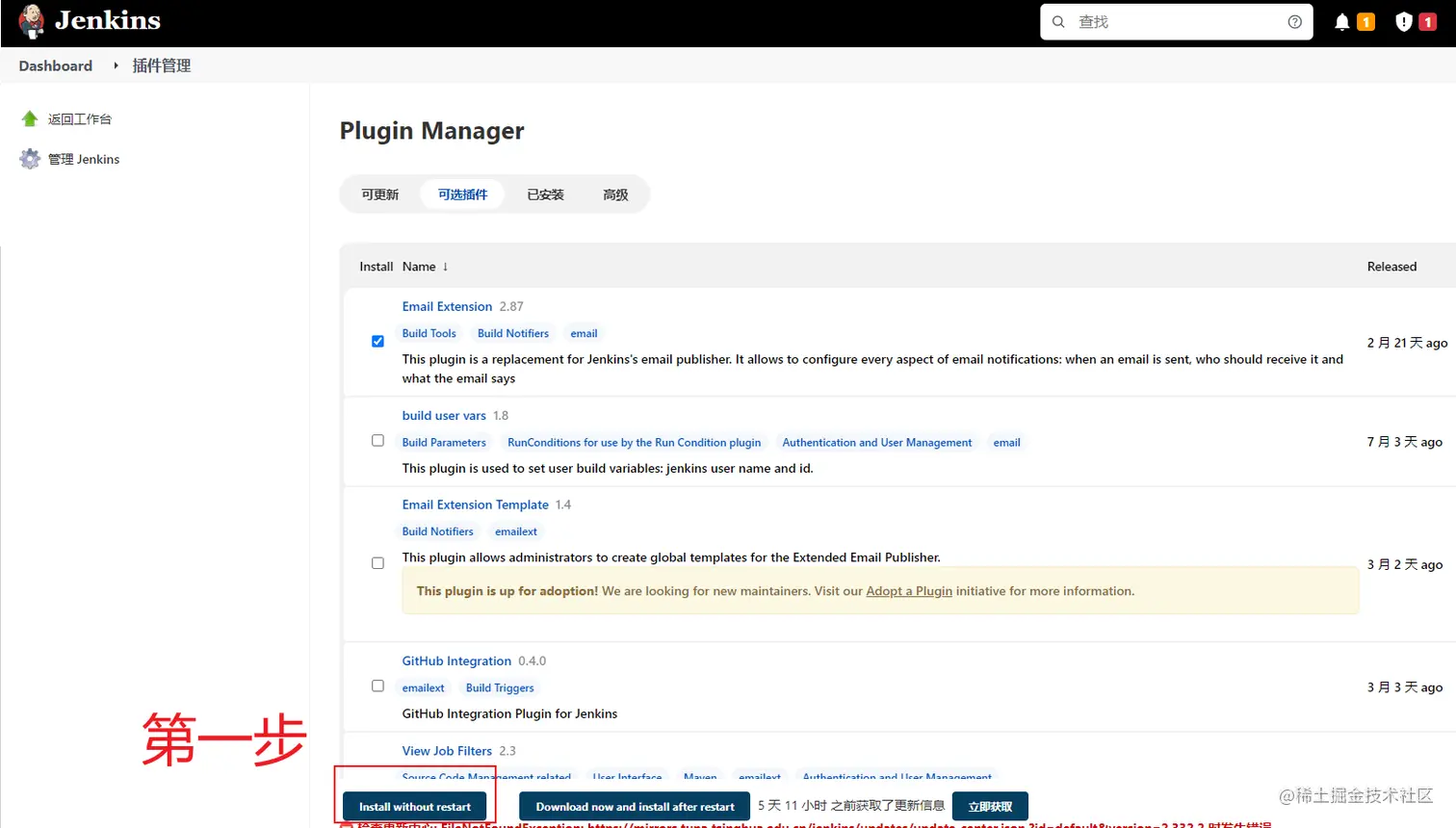Follow the Adopt a Plugin link

point(909,591)
